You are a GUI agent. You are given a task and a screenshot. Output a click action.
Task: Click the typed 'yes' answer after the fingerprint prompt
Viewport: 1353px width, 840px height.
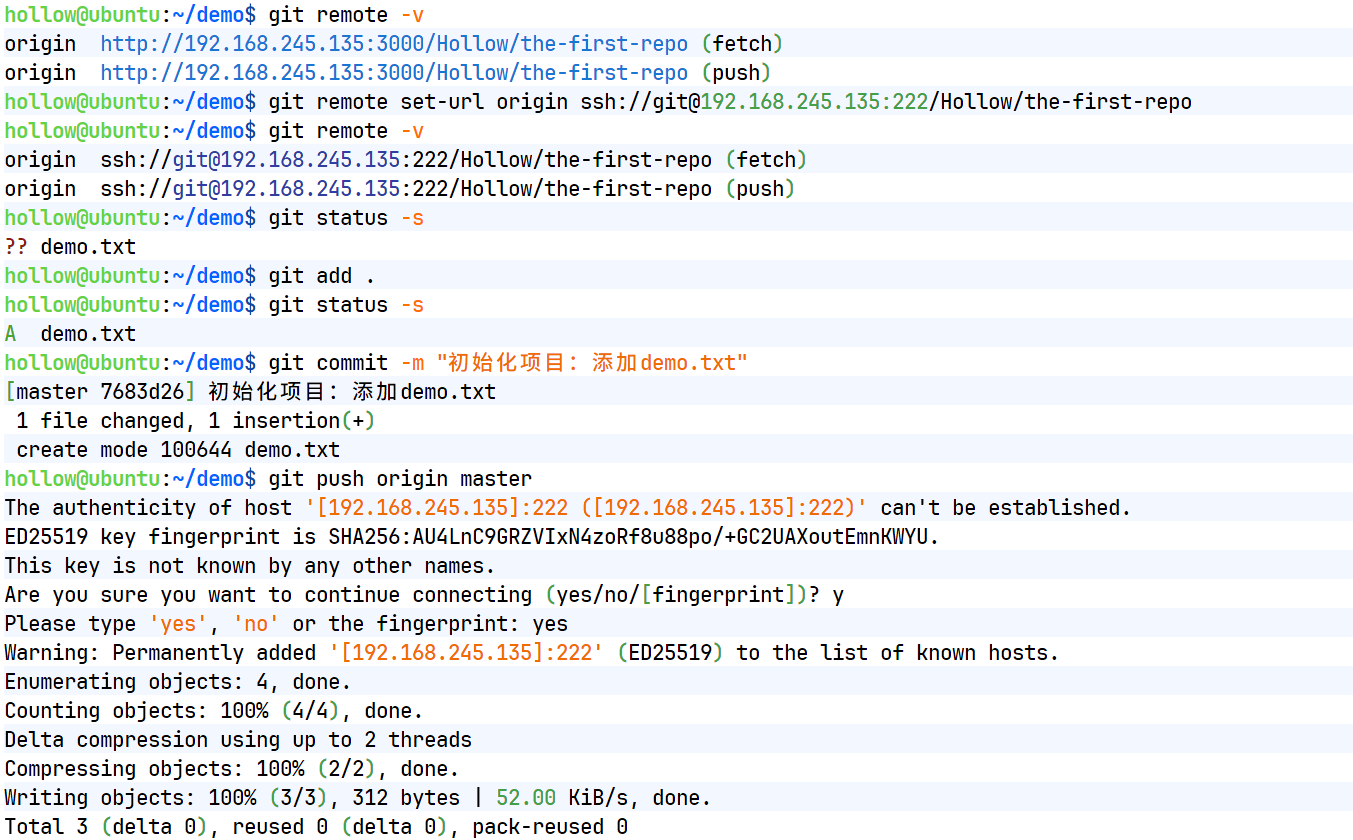pos(550,624)
